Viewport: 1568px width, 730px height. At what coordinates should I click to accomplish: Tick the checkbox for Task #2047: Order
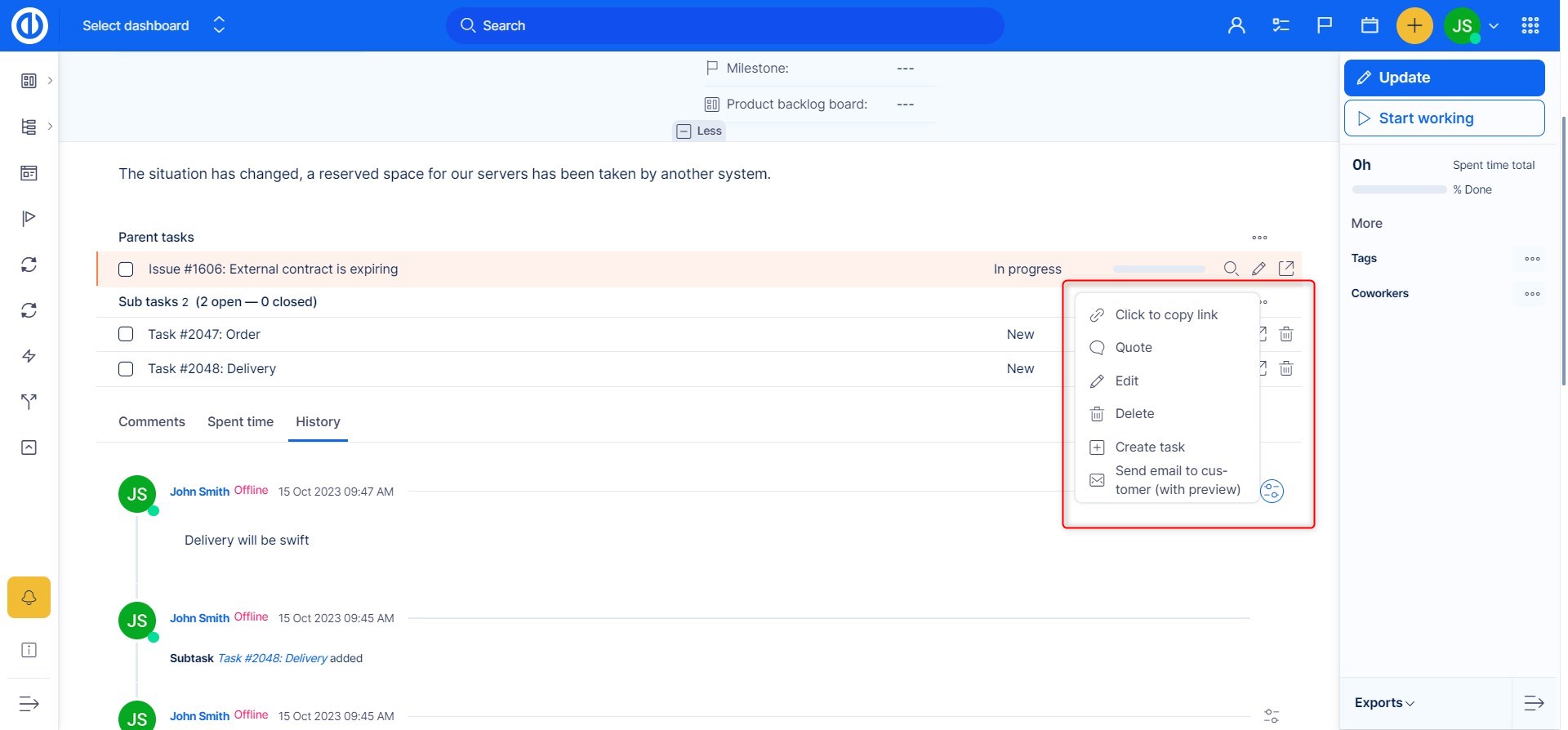coord(126,334)
